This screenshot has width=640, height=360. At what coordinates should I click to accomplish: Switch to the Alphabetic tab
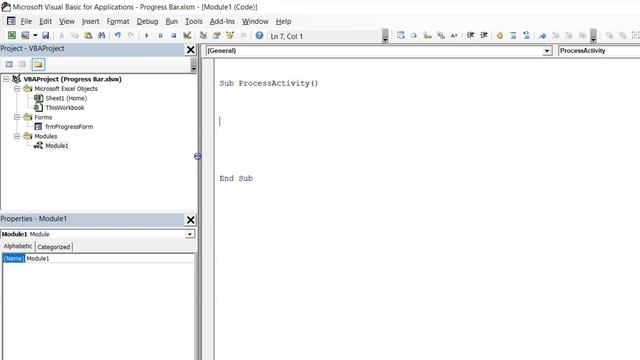(18, 246)
